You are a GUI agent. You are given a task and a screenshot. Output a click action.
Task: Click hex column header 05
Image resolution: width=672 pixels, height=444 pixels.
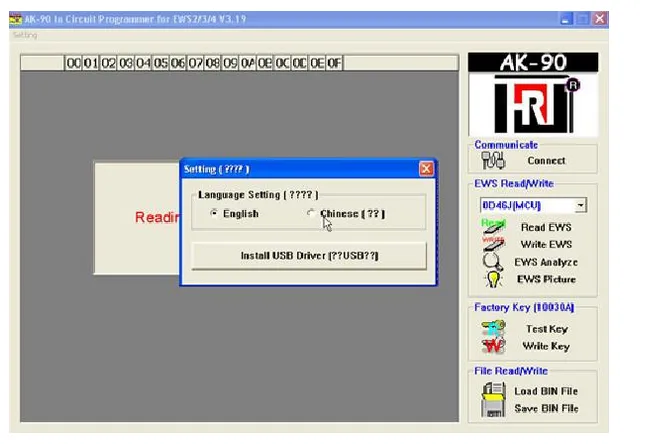pos(160,63)
